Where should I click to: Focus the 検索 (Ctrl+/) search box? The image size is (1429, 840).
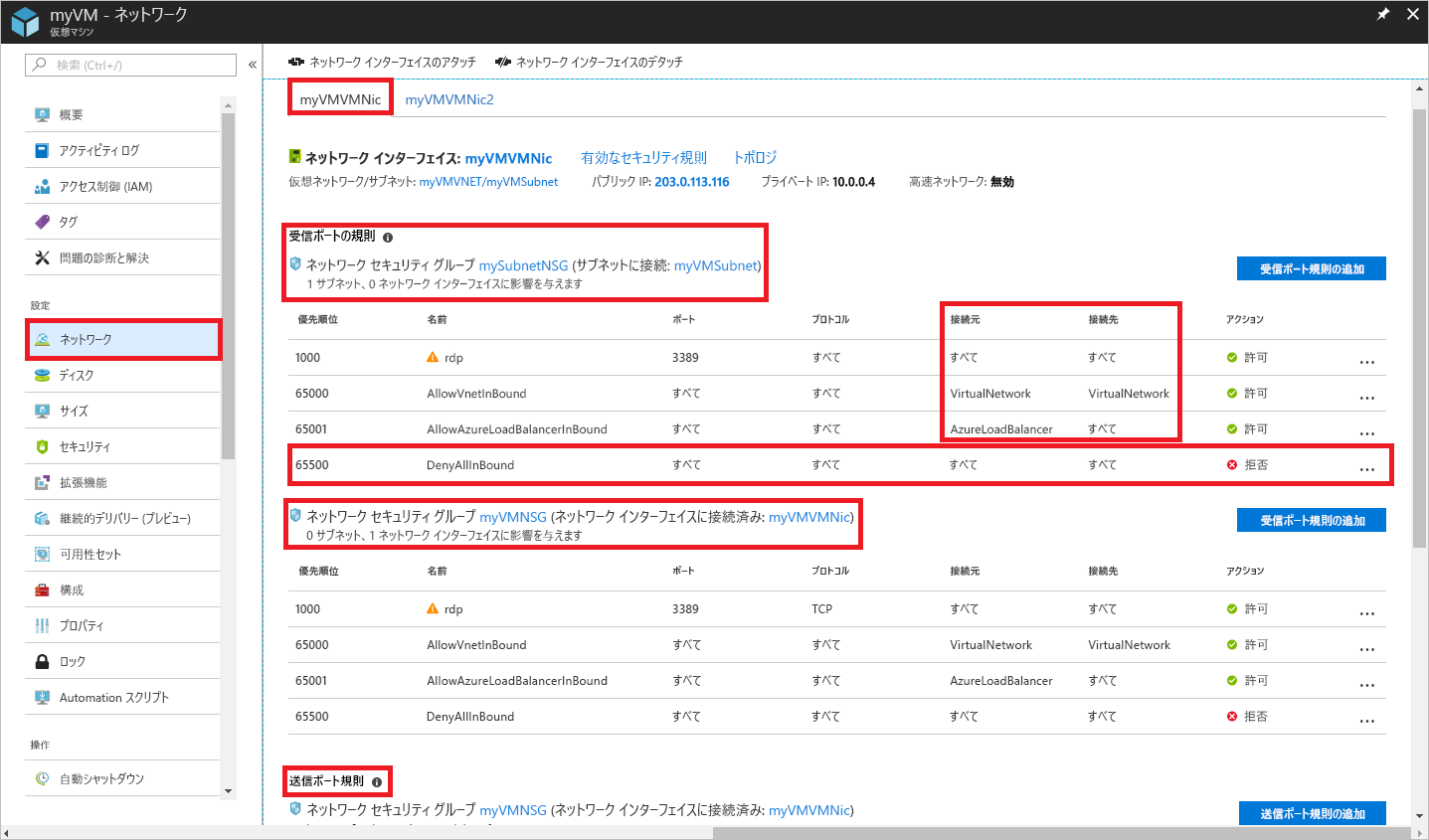click(130, 65)
